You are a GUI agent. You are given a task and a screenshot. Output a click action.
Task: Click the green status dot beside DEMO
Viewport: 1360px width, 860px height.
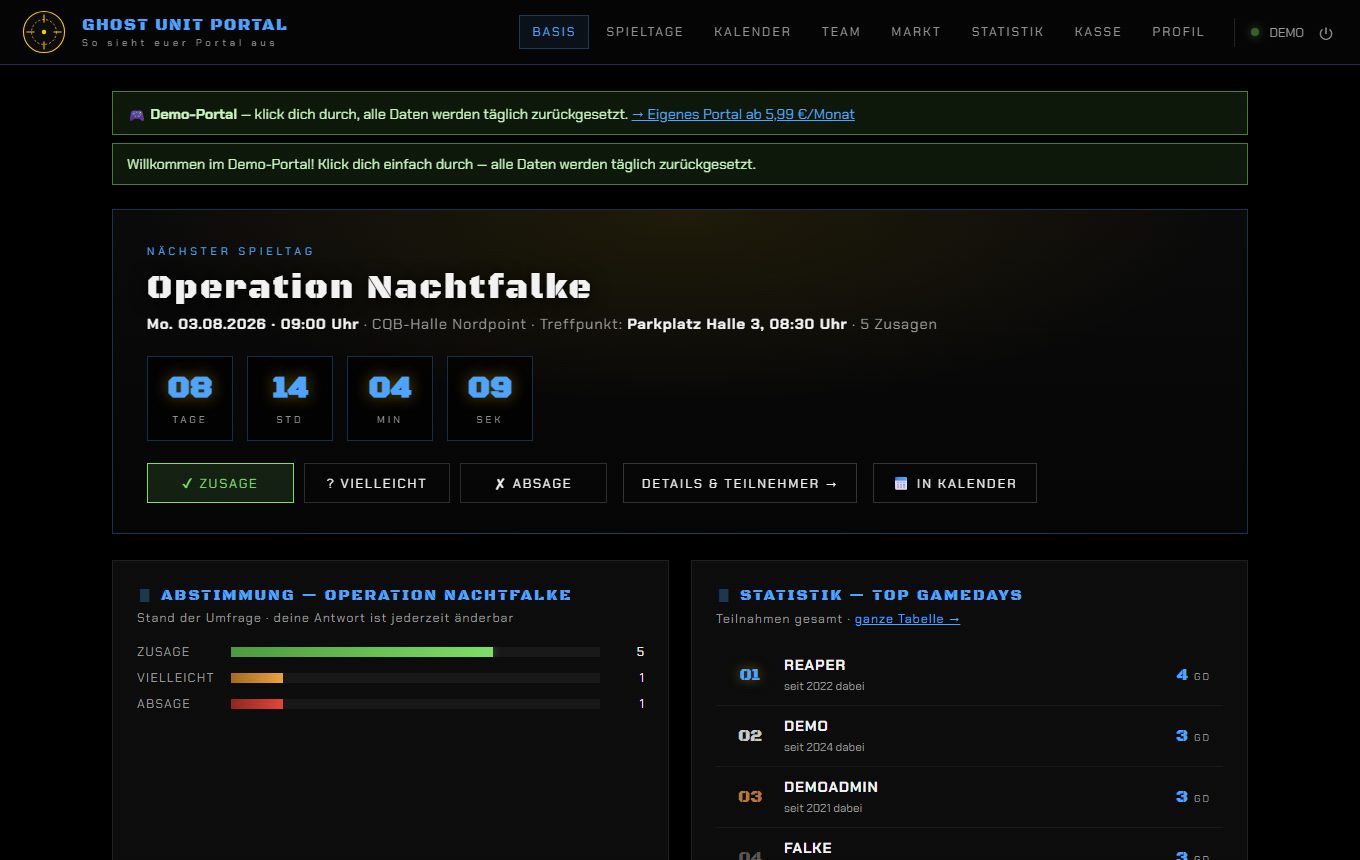1255,32
